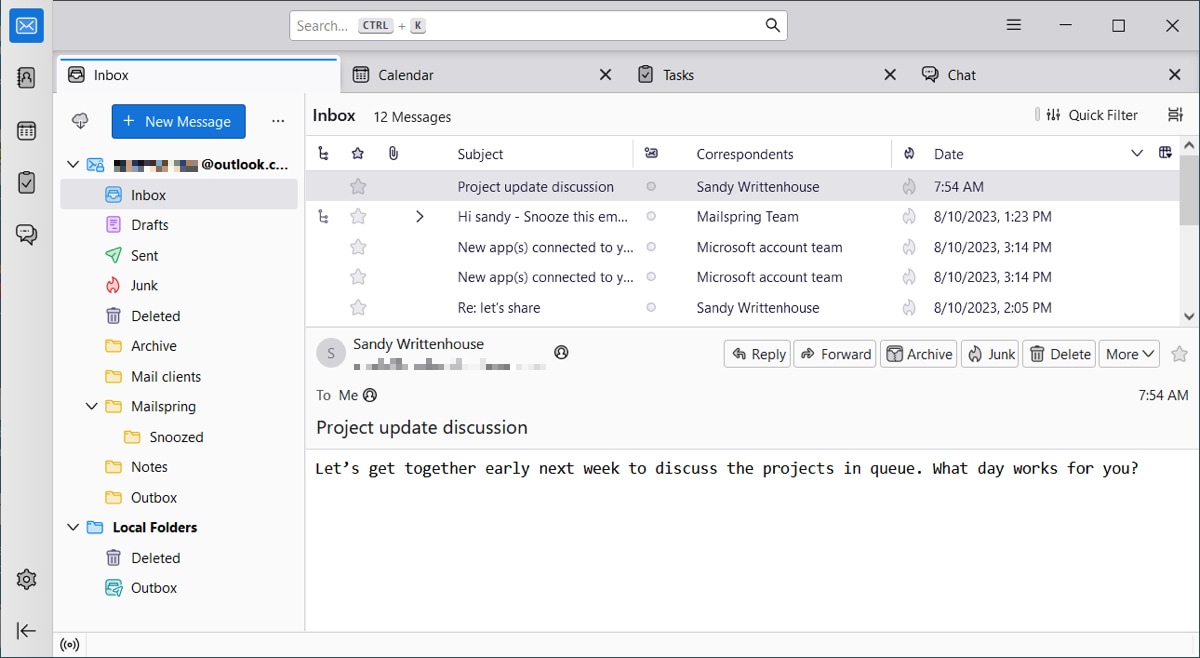Collapse the Mailspring folder
This screenshot has height=658, width=1200.
(92, 406)
